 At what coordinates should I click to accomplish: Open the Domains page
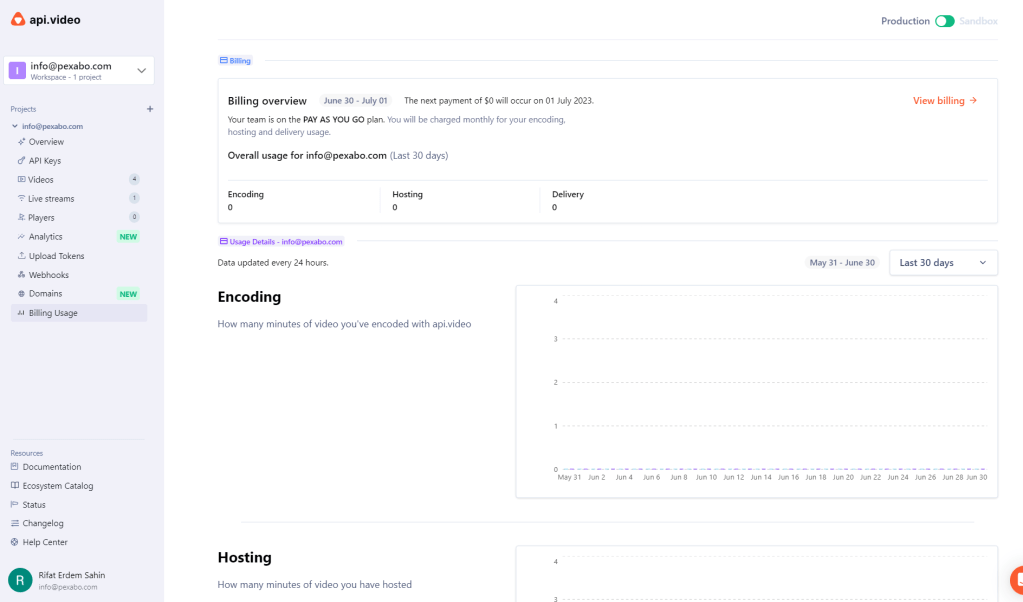[46, 293]
